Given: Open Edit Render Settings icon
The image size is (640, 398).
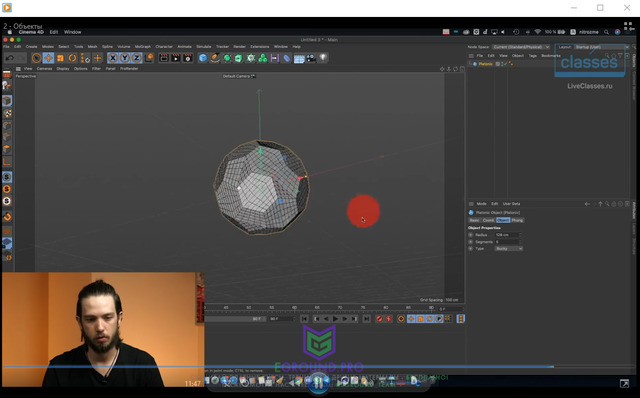Looking at the screenshot, I should (187, 58).
